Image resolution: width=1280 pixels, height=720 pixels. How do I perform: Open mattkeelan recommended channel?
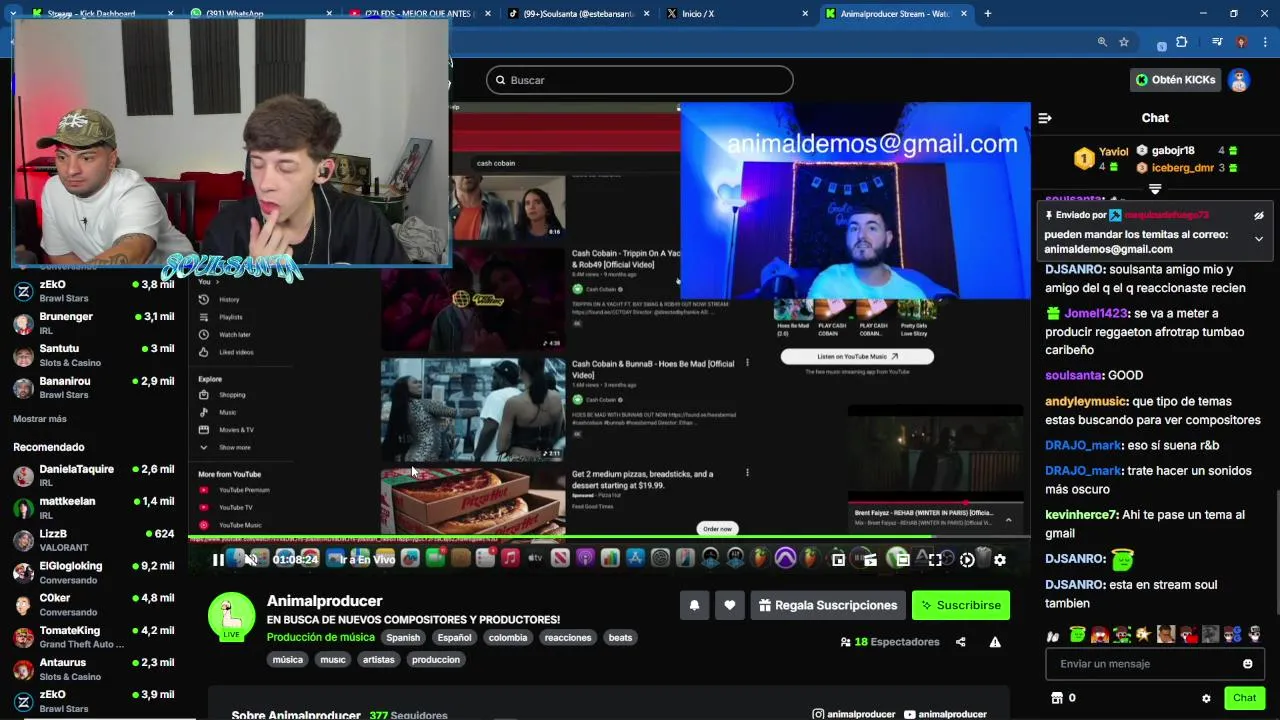95,508
